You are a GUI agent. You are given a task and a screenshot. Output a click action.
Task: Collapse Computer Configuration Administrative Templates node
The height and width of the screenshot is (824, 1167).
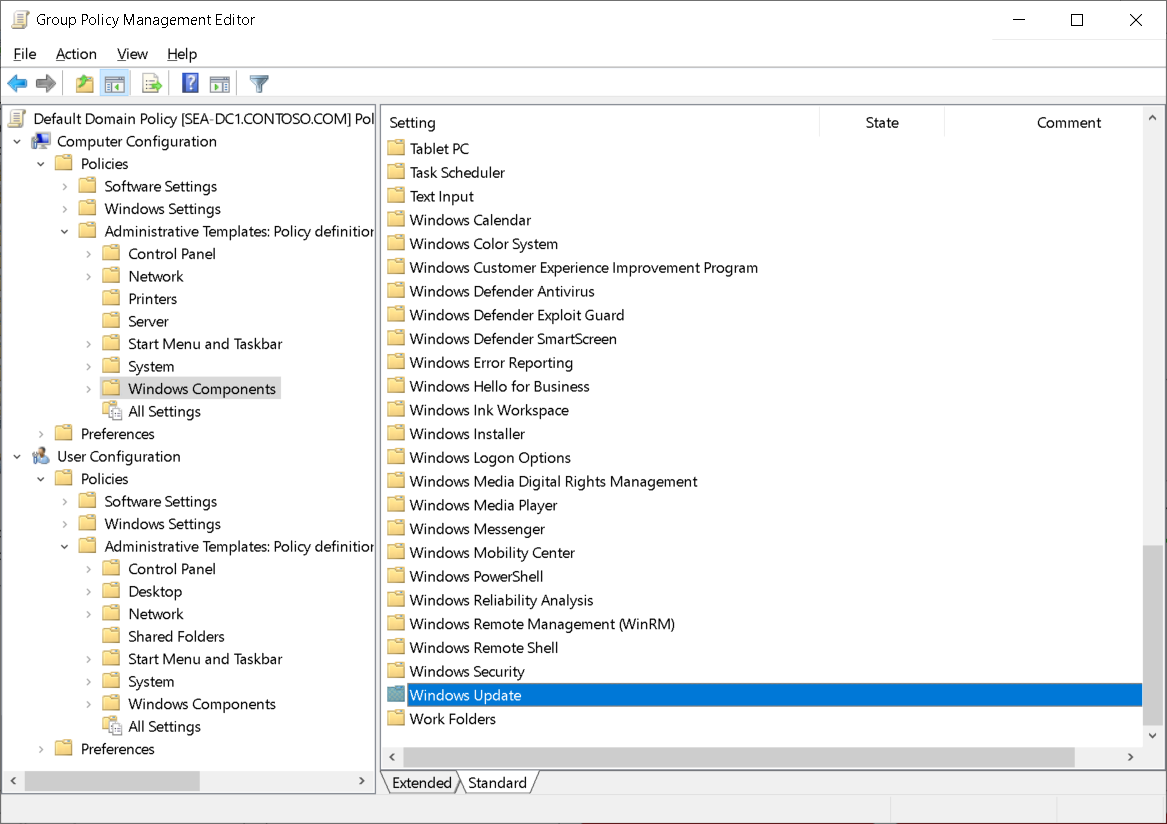pos(65,231)
